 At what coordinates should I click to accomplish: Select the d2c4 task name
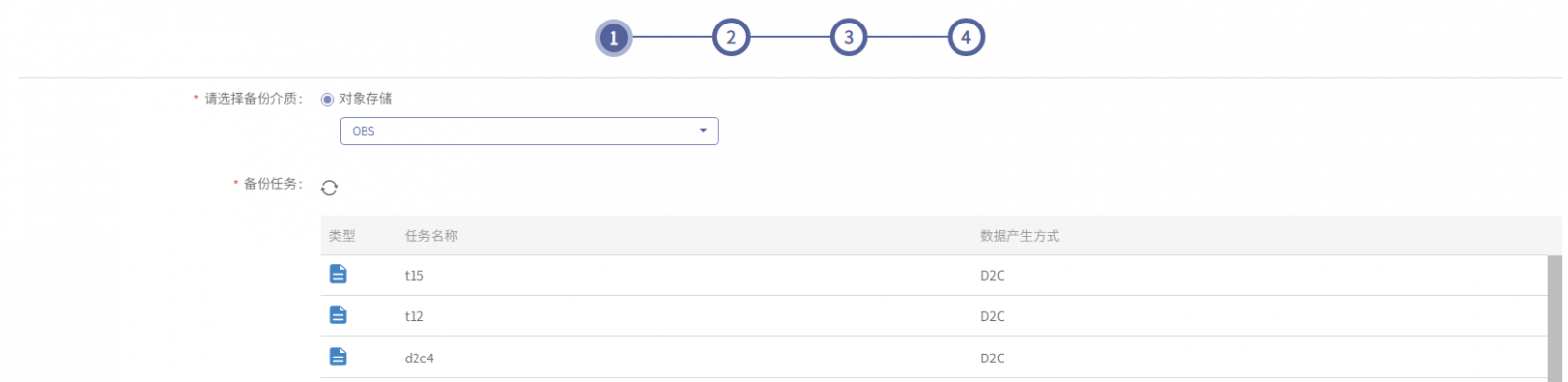pyautogui.click(x=418, y=358)
